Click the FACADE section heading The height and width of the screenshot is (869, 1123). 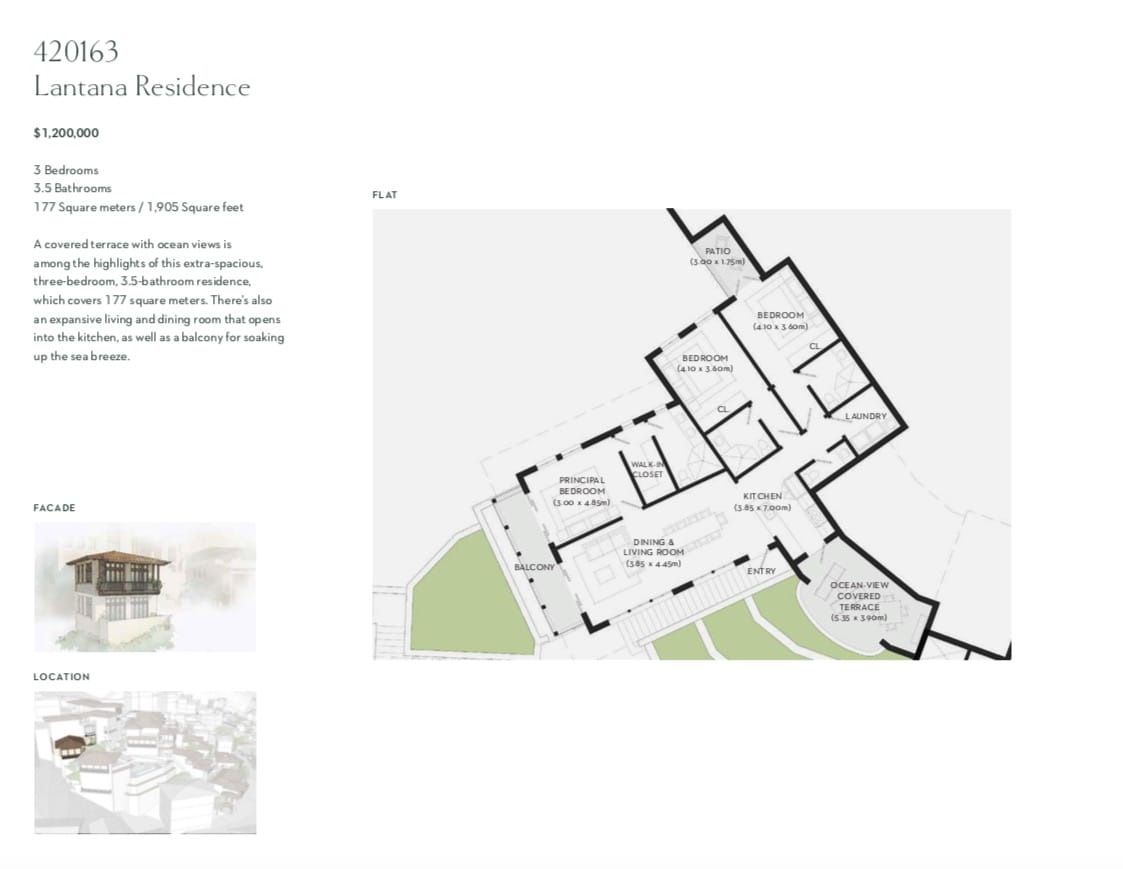point(54,508)
